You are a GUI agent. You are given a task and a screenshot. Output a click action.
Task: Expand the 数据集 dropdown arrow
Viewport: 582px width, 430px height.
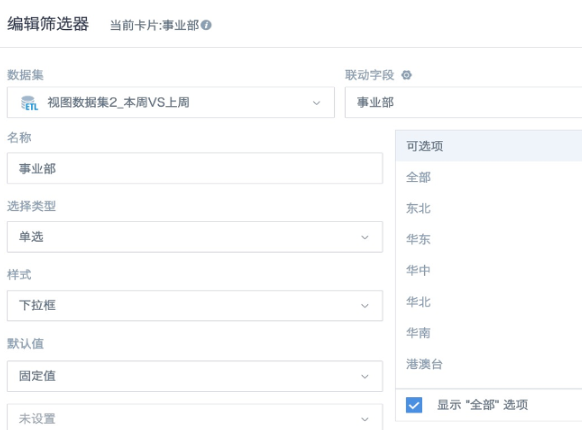[316, 103]
